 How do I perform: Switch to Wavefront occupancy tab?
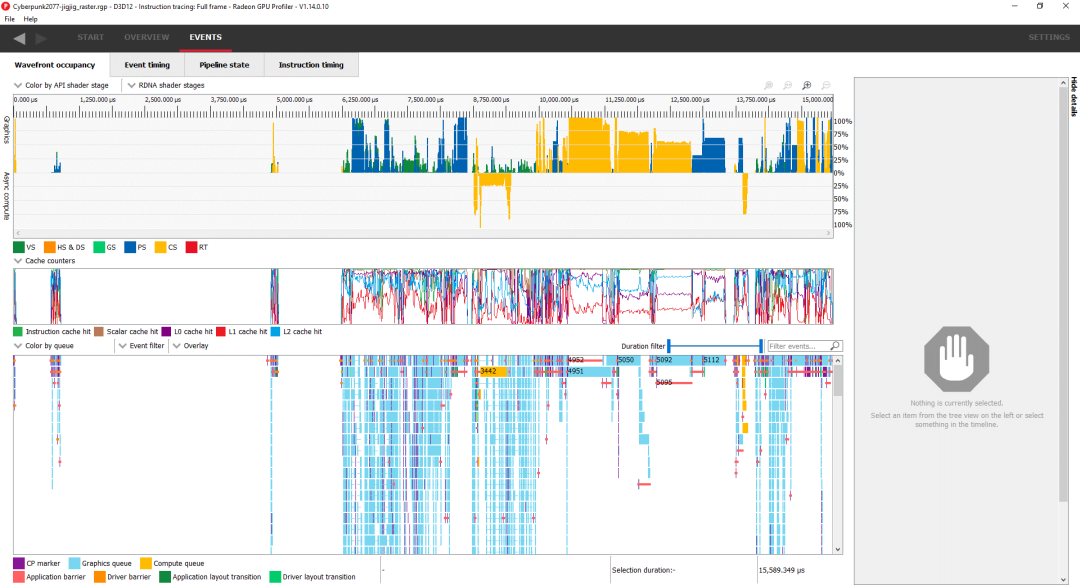click(55, 65)
